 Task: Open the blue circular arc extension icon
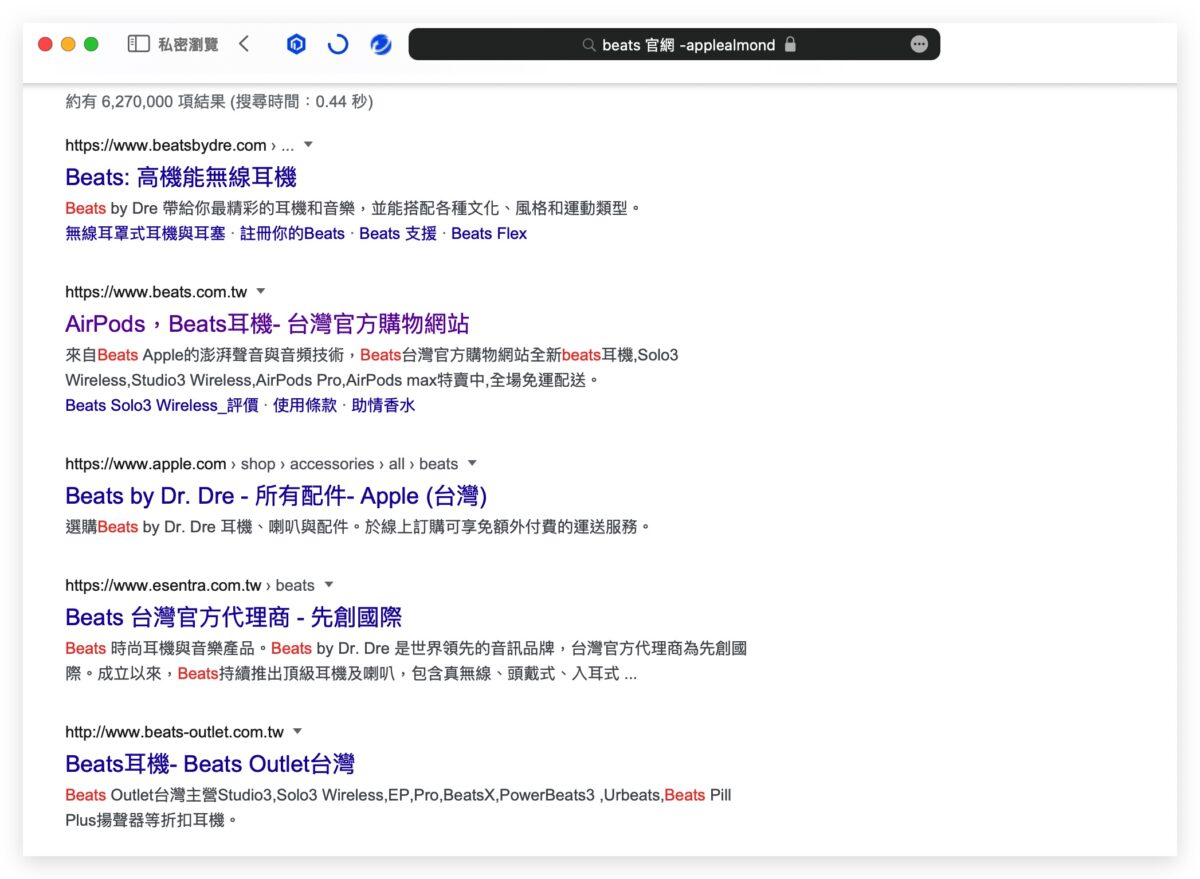point(338,44)
